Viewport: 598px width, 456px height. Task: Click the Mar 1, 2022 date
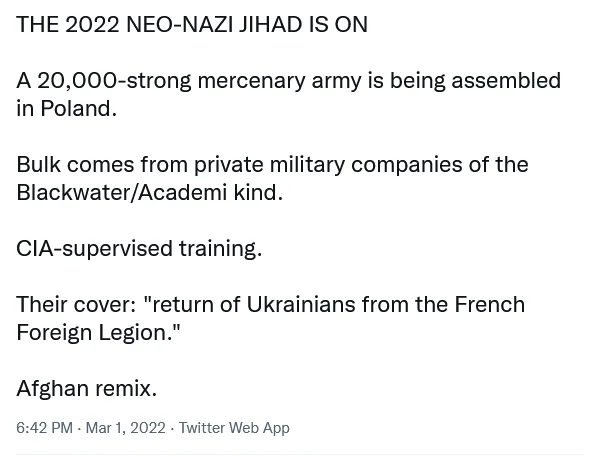(125, 428)
